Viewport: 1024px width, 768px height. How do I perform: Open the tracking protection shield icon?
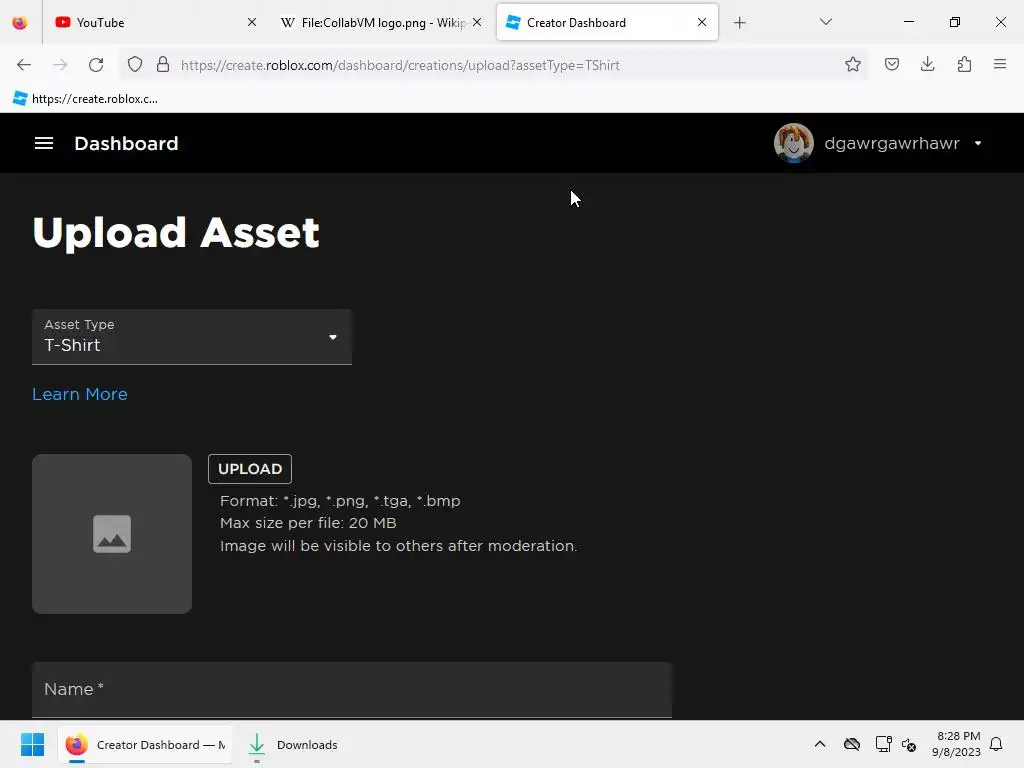(x=135, y=65)
